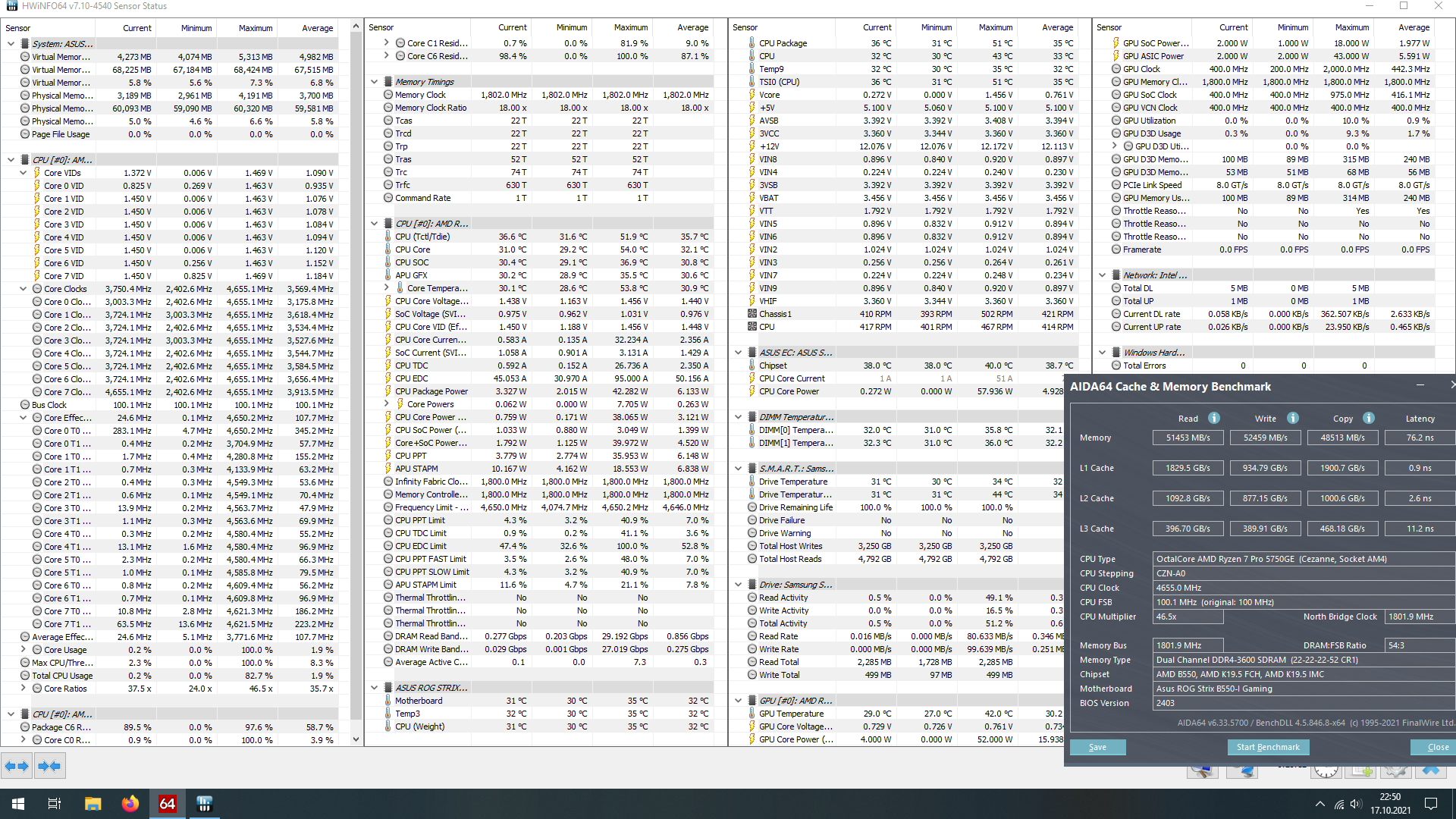Collapse the Core VIDs tree group
Screen dimensions: 1456x819
(24, 173)
